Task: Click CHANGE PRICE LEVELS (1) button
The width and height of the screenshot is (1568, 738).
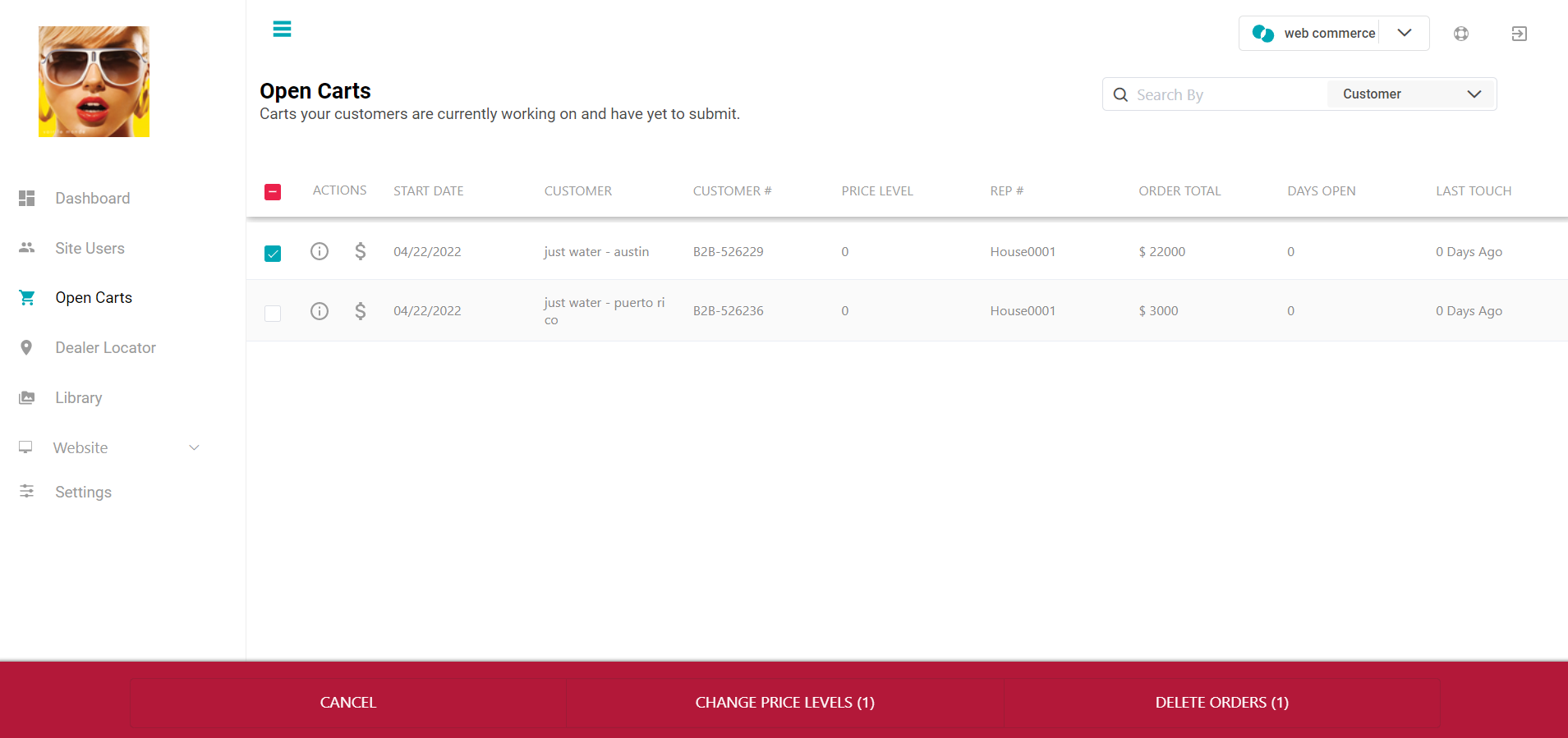Action: [x=785, y=703]
